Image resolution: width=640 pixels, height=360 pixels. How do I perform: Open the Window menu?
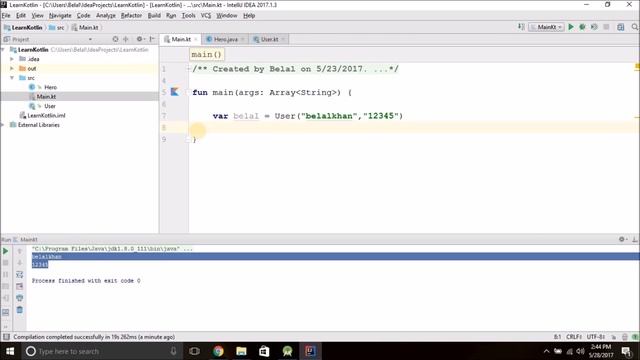point(227,16)
